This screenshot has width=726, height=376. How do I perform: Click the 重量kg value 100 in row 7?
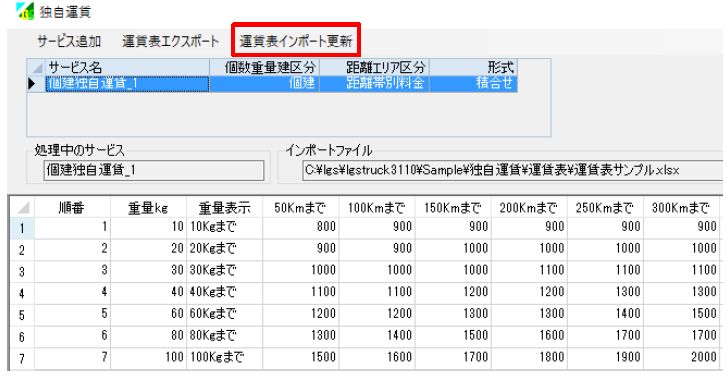click(x=149, y=358)
